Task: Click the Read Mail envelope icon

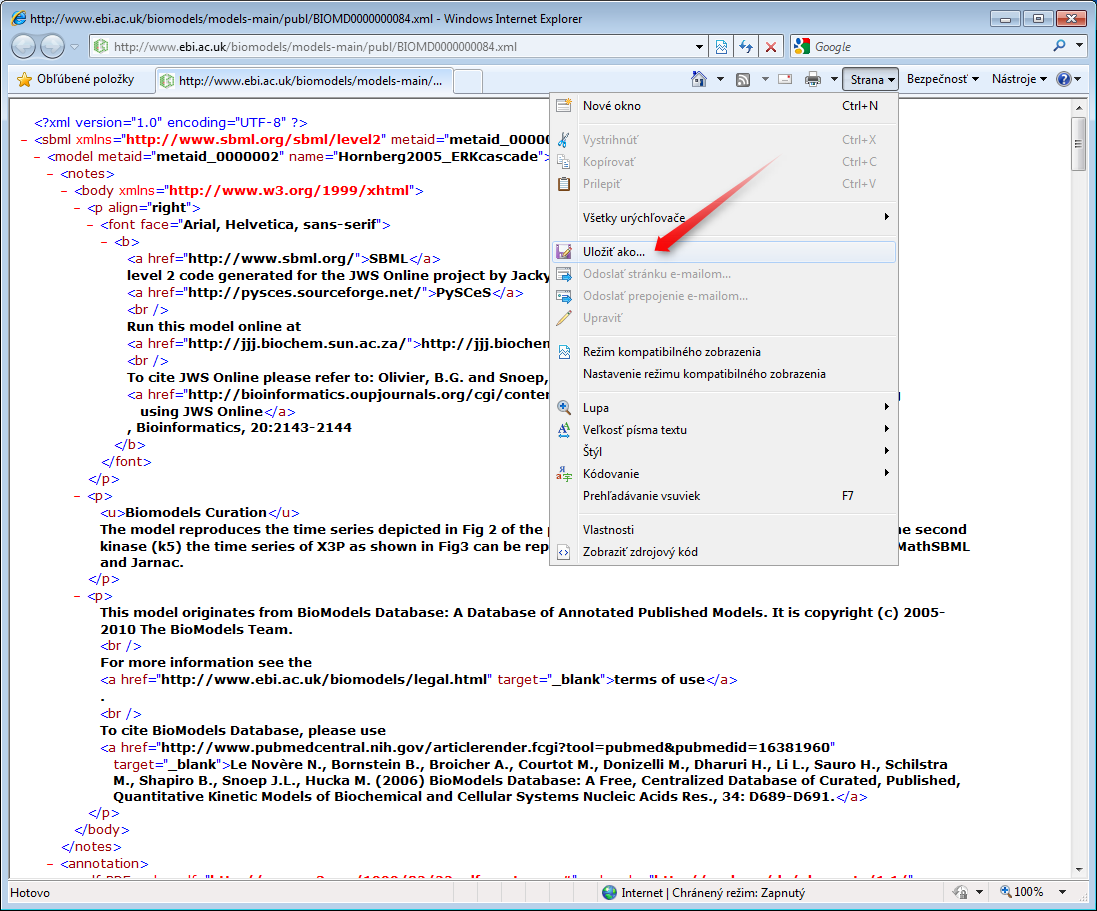Action: click(x=785, y=79)
